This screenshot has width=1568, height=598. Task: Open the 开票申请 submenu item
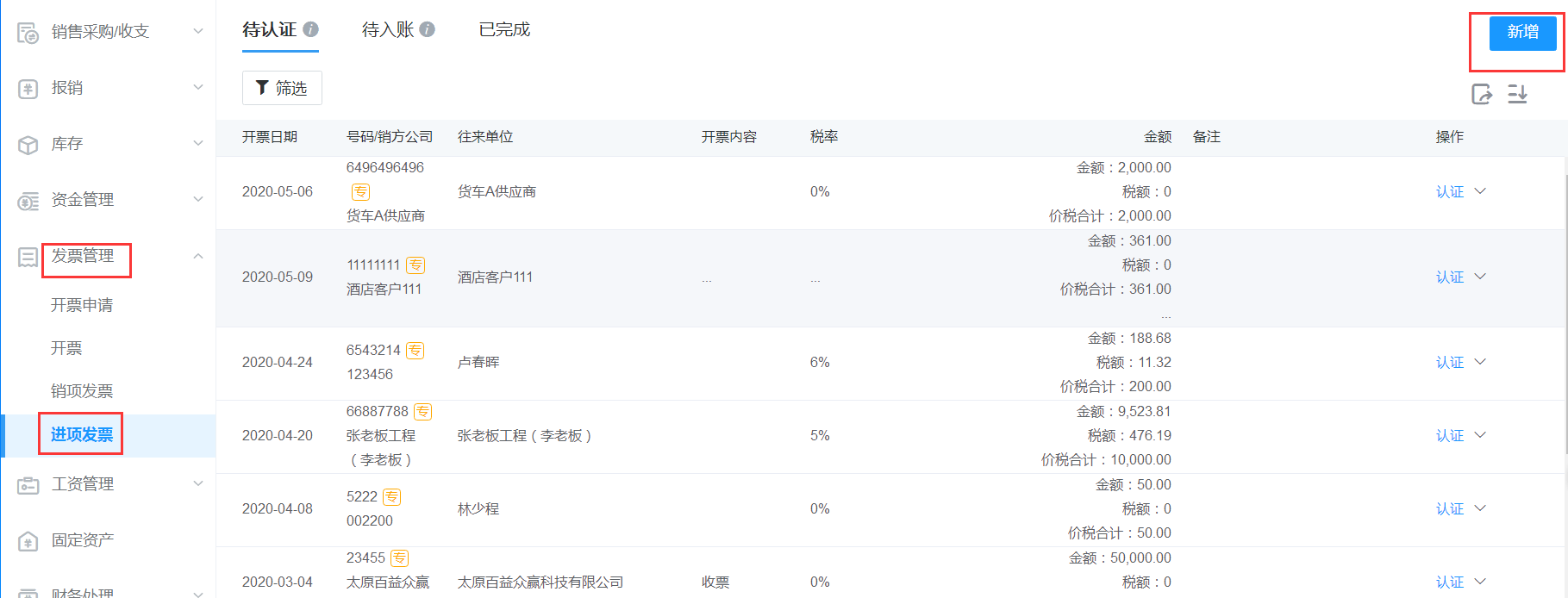[82, 305]
